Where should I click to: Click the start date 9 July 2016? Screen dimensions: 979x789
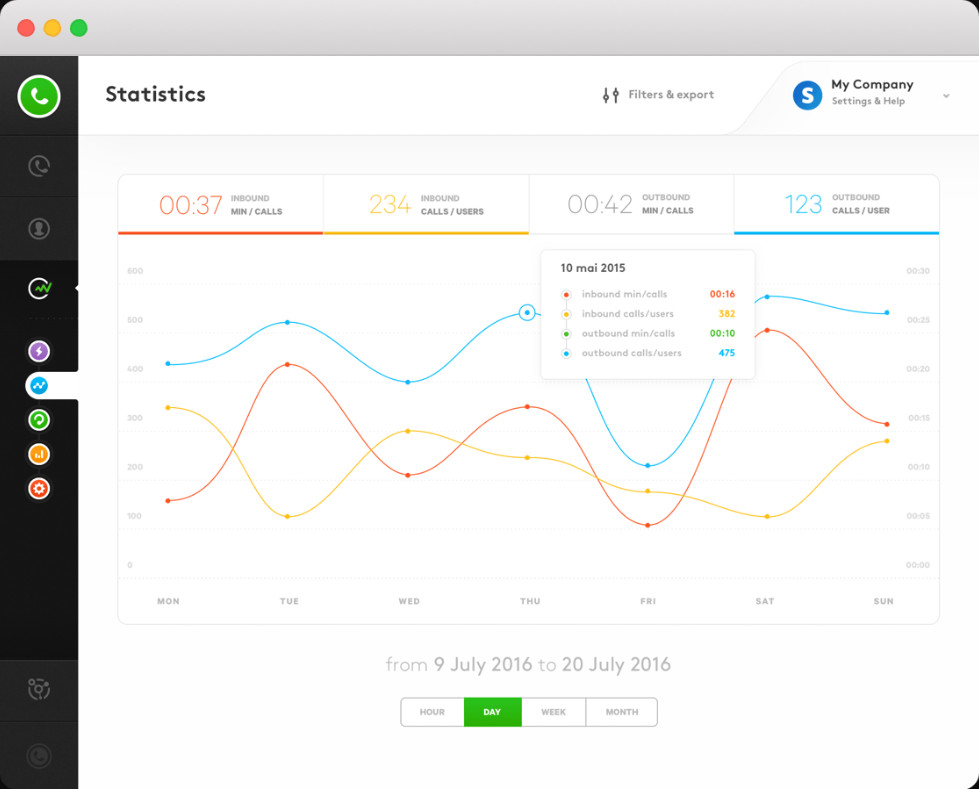(483, 665)
